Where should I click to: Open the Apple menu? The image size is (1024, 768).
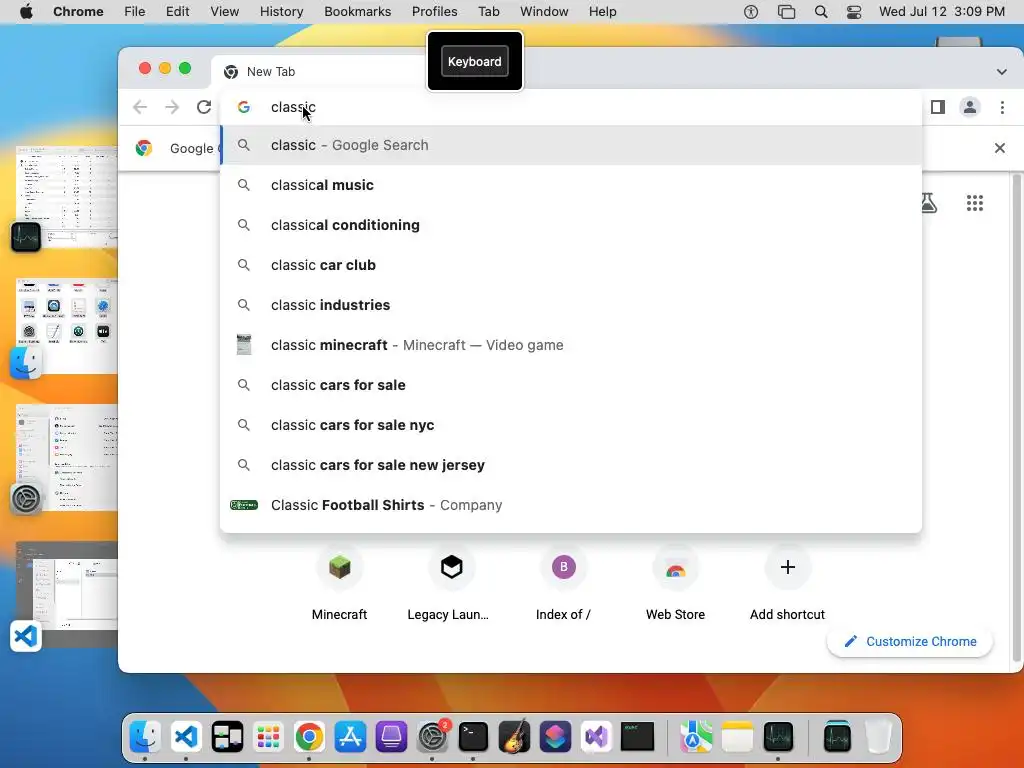pos(26,12)
